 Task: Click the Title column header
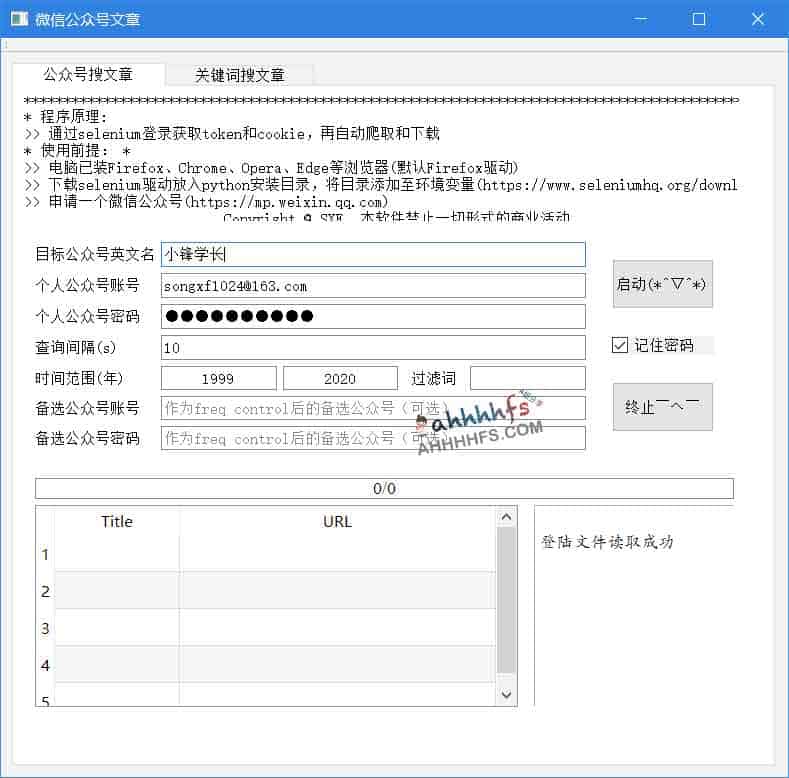(x=117, y=521)
